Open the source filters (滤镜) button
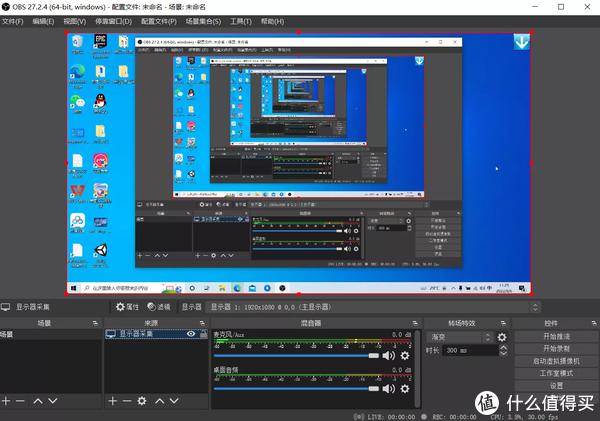 point(159,307)
